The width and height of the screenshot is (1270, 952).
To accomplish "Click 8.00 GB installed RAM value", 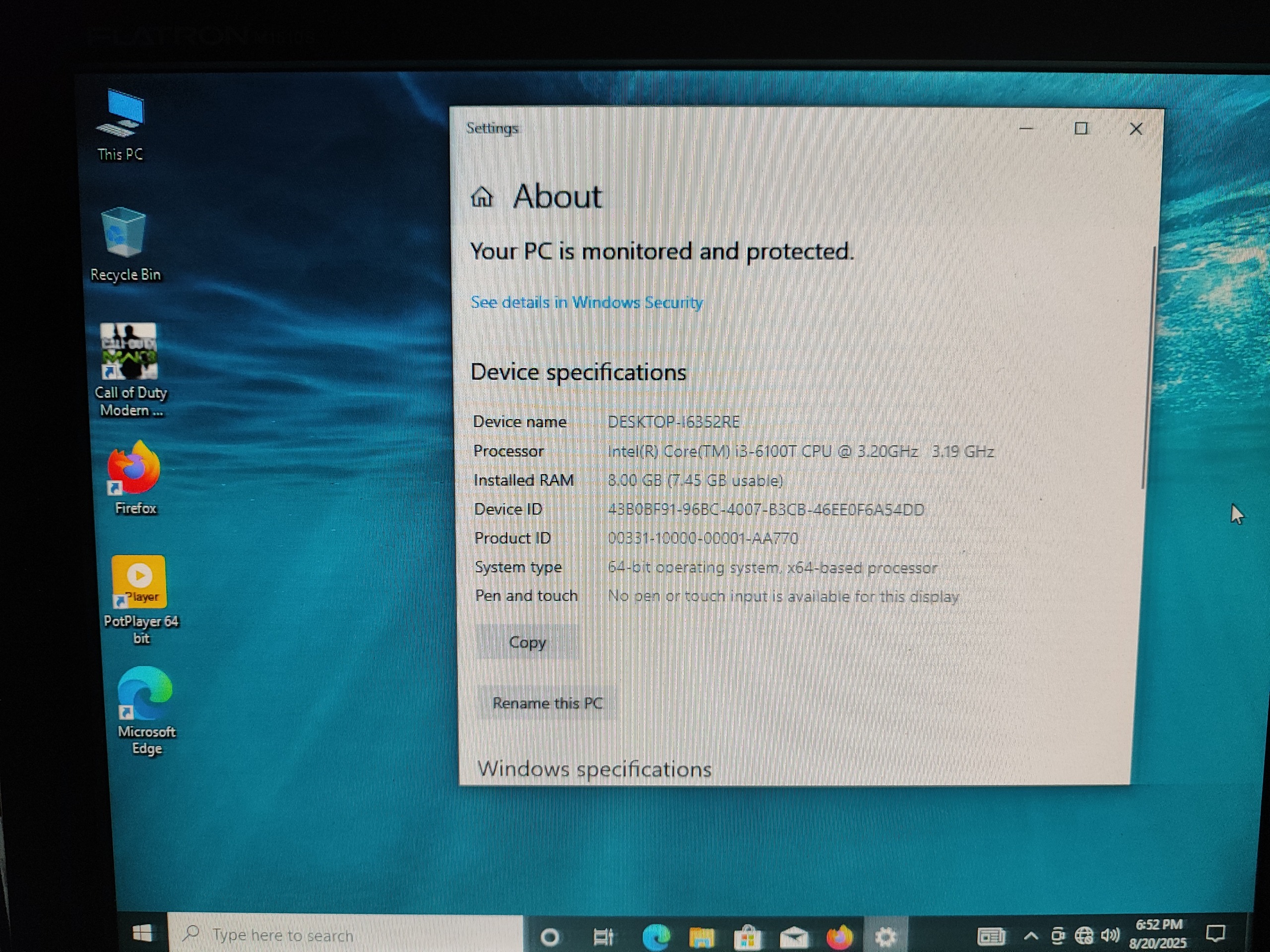I will [x=695, y=480].
